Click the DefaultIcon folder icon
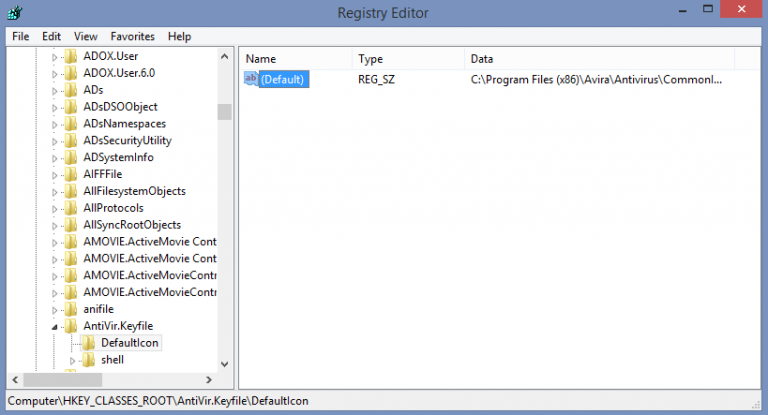Screen dimensions: 768x415 click(x=89, y=343)
